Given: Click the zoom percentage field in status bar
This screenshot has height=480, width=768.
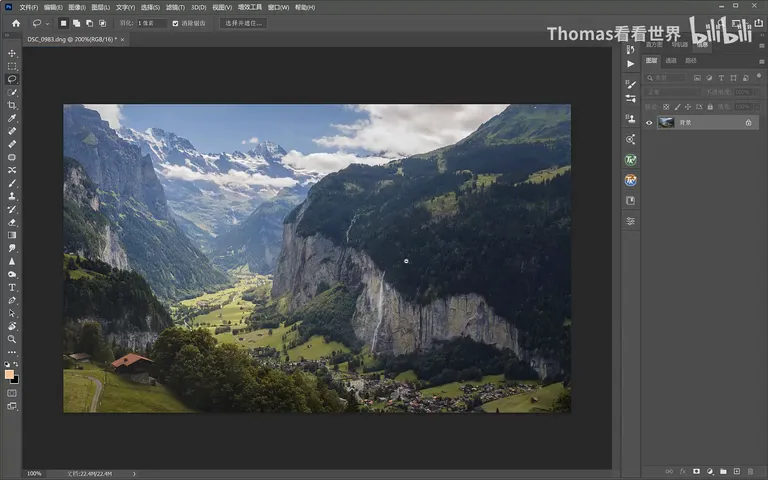Looking at the screenshot, I should click(34, 474).
